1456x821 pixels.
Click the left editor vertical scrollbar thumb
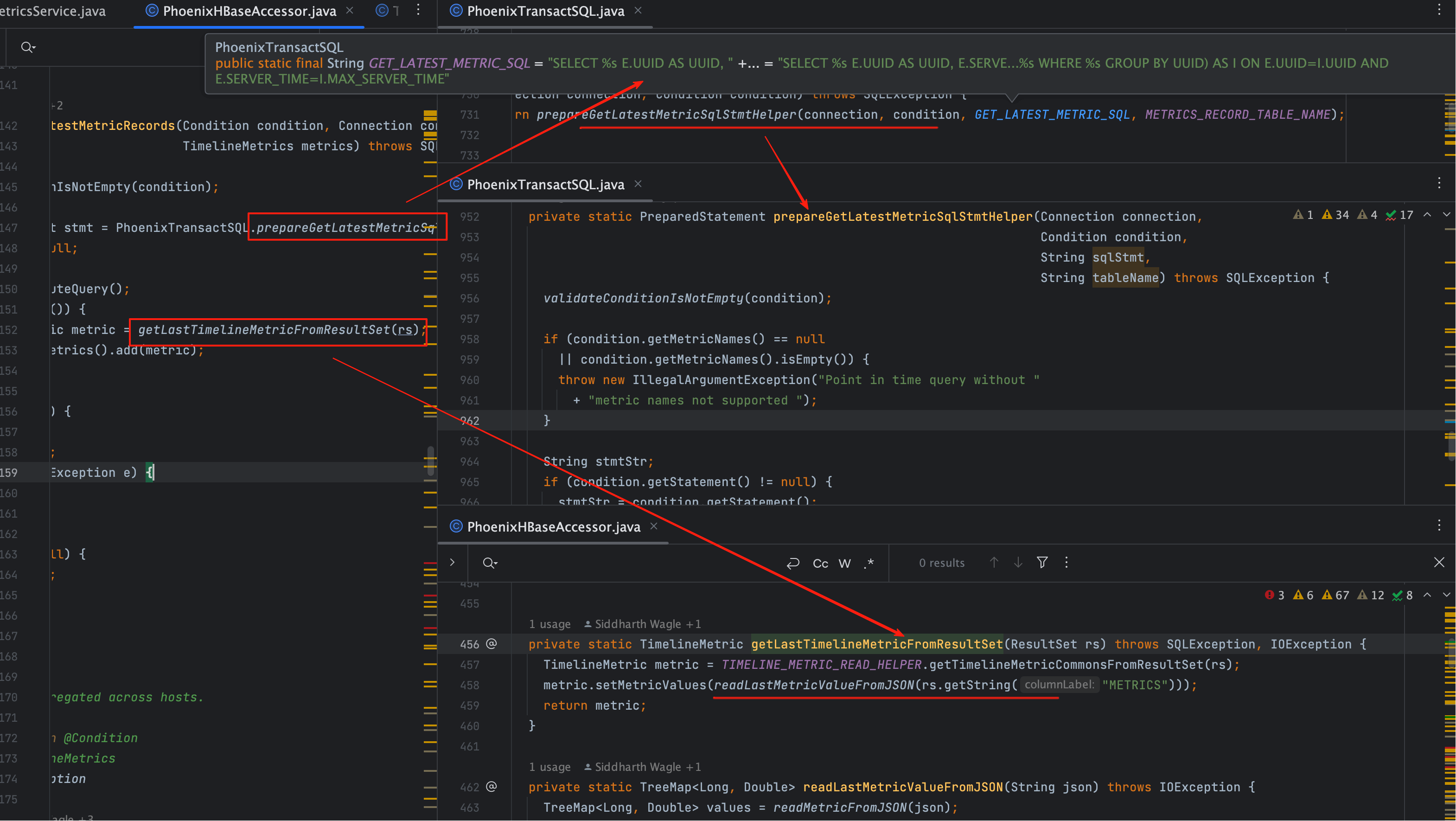(x=430, y=460)
